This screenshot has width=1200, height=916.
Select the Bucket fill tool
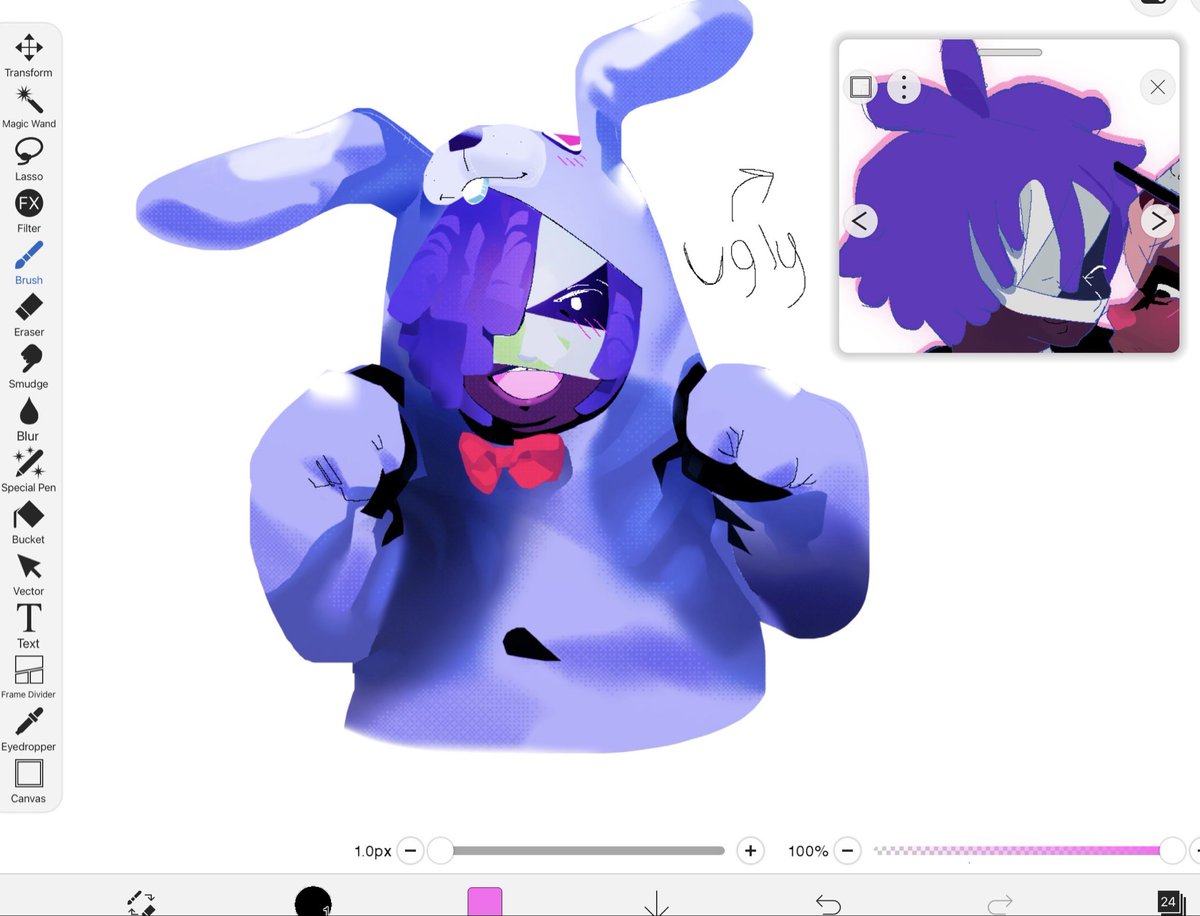click(x=29, y=524)
